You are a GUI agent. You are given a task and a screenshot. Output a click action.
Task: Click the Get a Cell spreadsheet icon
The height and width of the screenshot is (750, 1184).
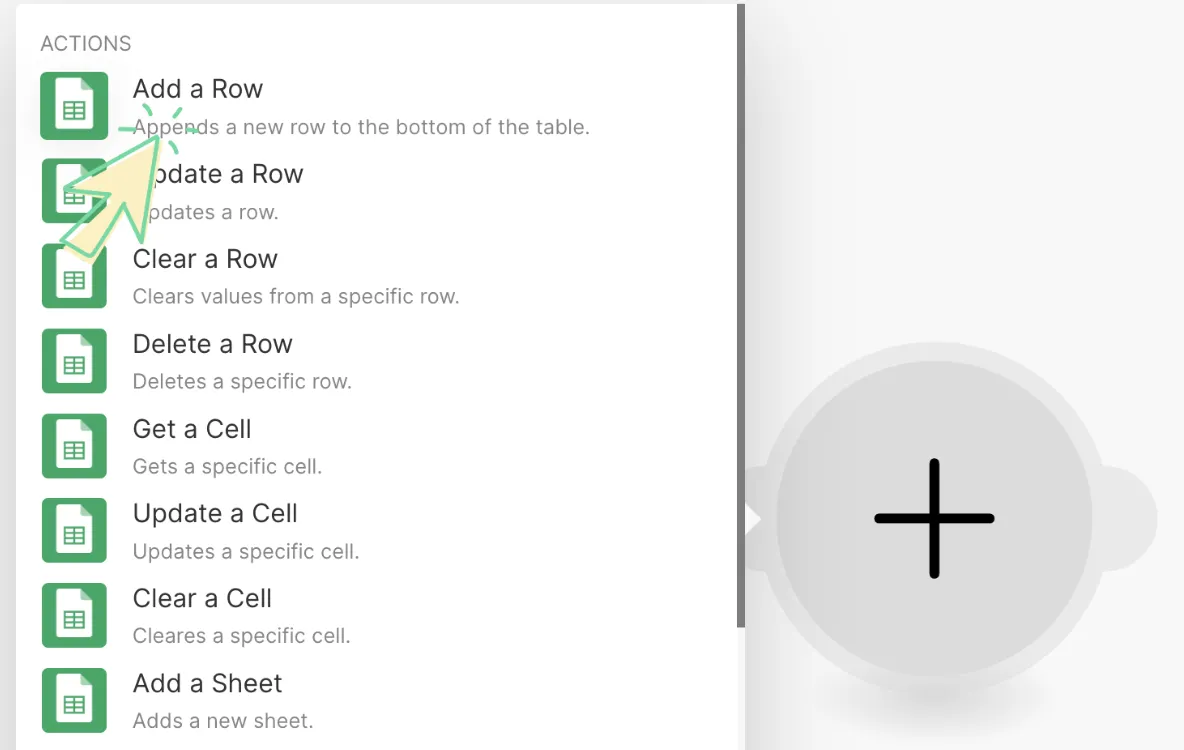pyautogui.click(x=74, y=445)
